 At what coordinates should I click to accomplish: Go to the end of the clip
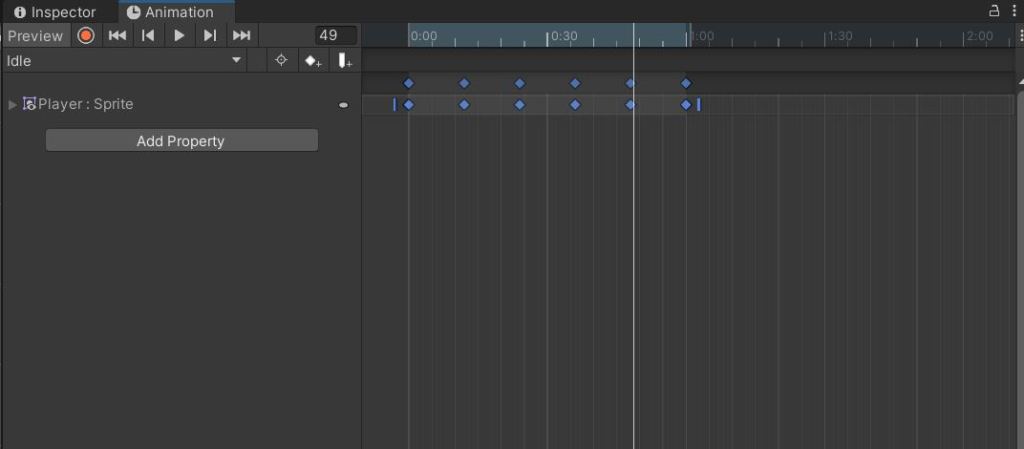(242, 35)
